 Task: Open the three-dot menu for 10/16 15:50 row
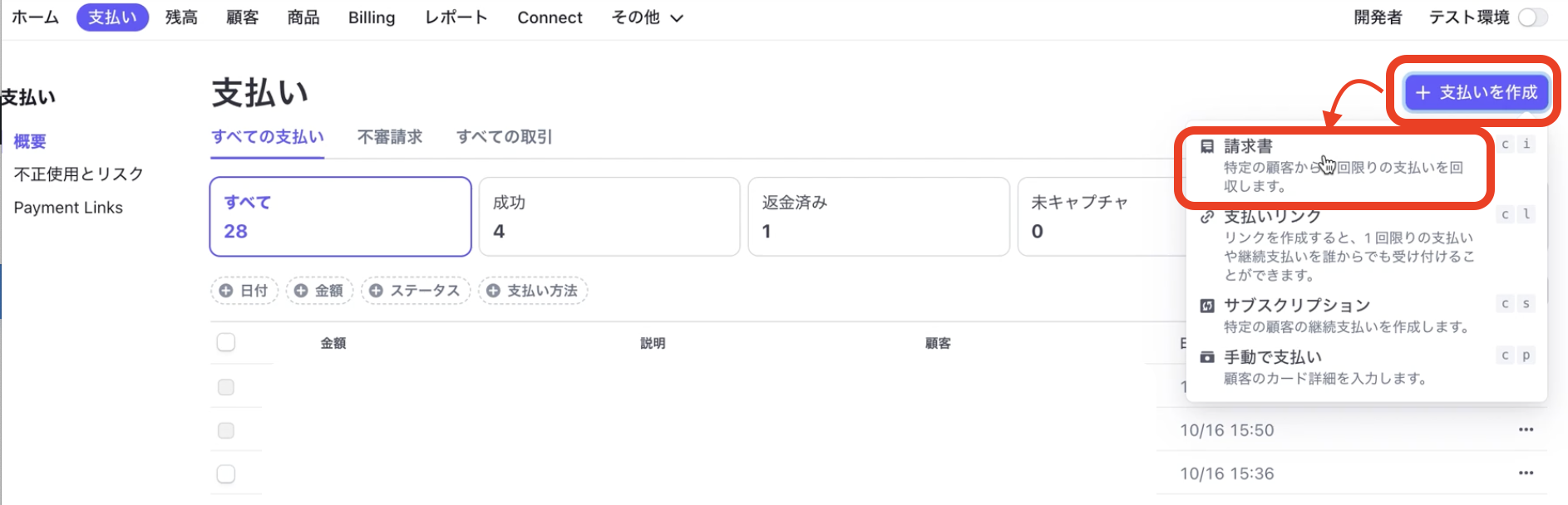(x=1526, y=429)
